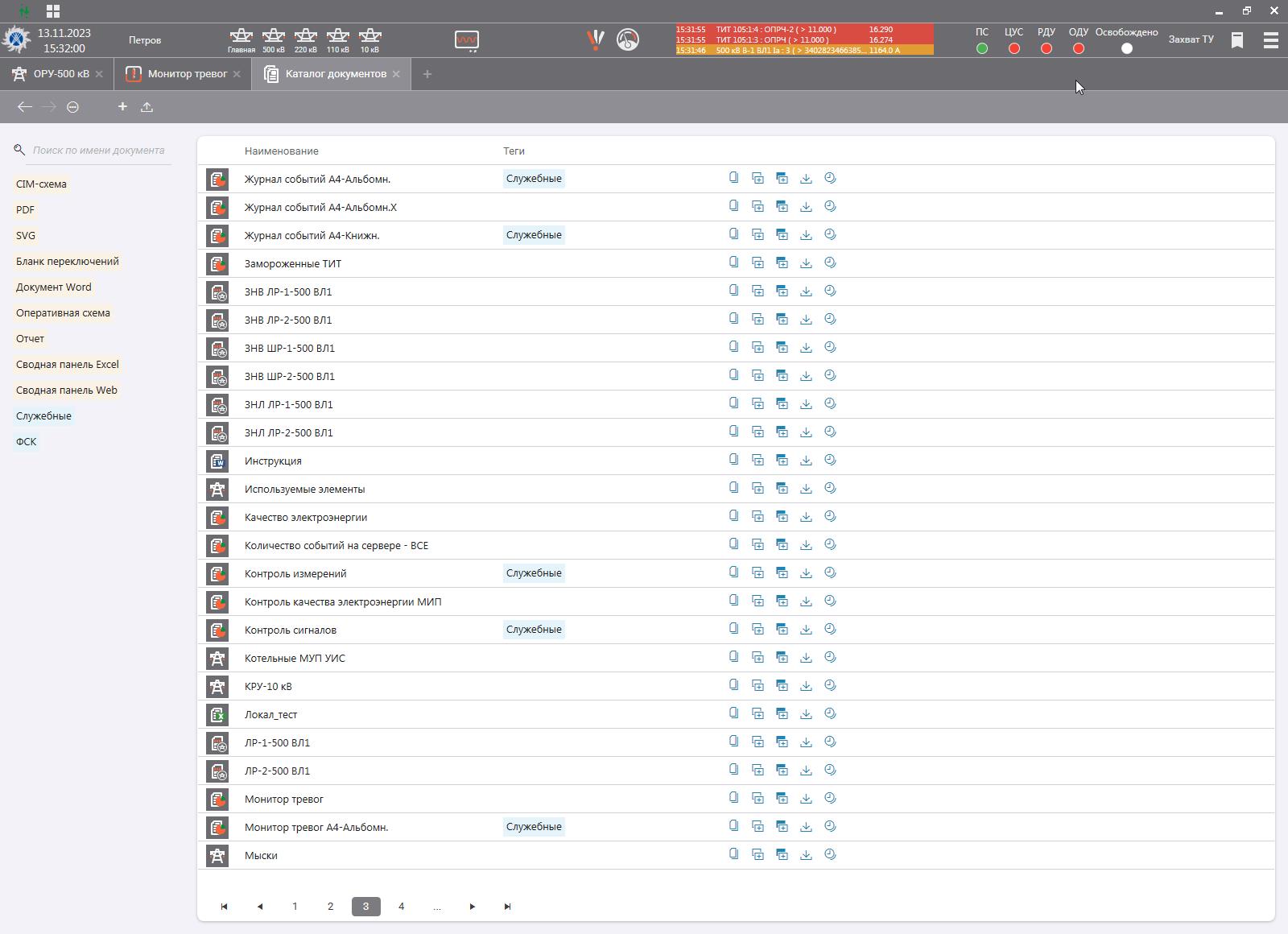The image size is (1288, 934).
Task: Open version history for Замороженные ТИТ
Action: click(830, 263)
